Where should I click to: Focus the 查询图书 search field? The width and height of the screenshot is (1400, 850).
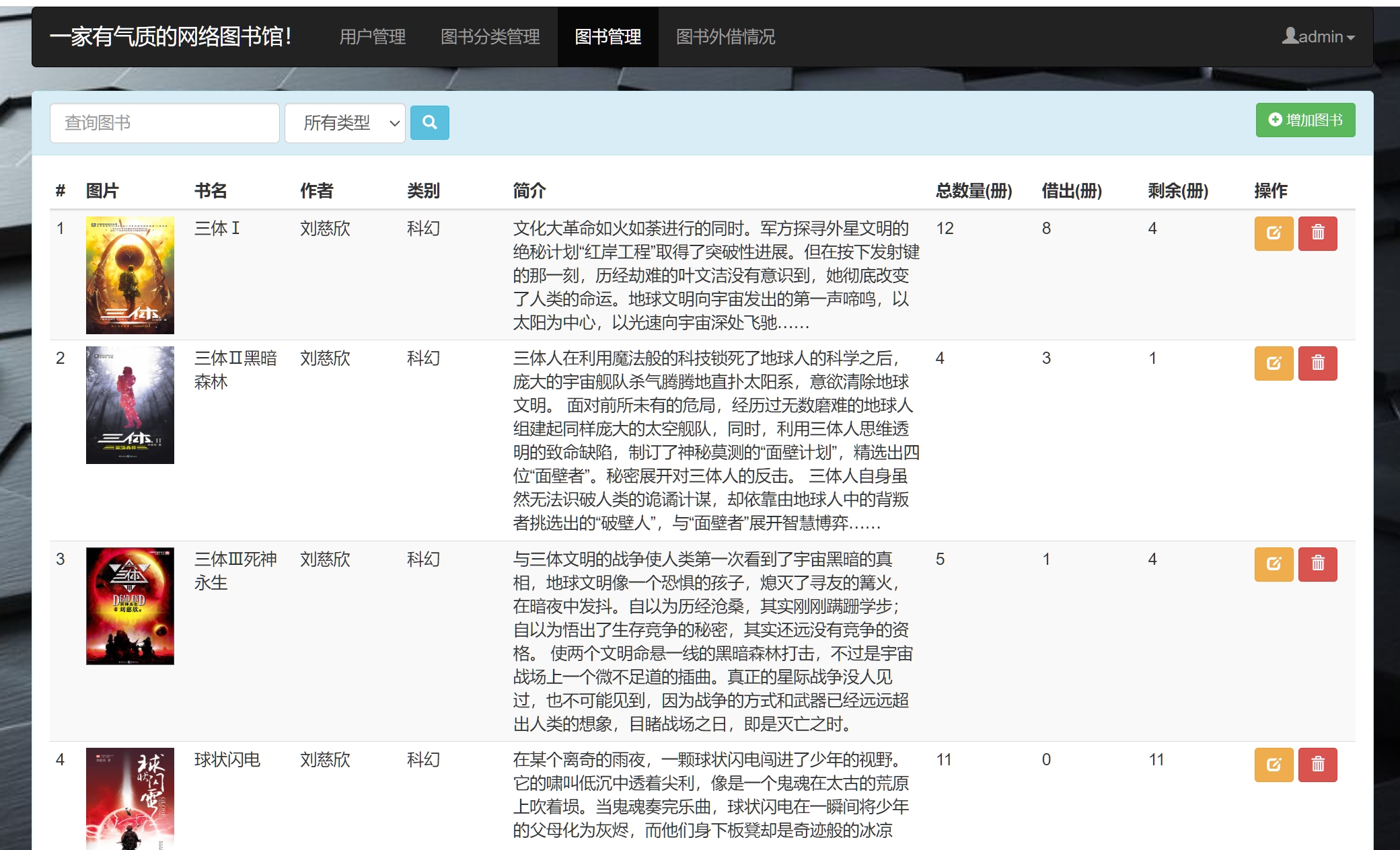pos(164,122)
